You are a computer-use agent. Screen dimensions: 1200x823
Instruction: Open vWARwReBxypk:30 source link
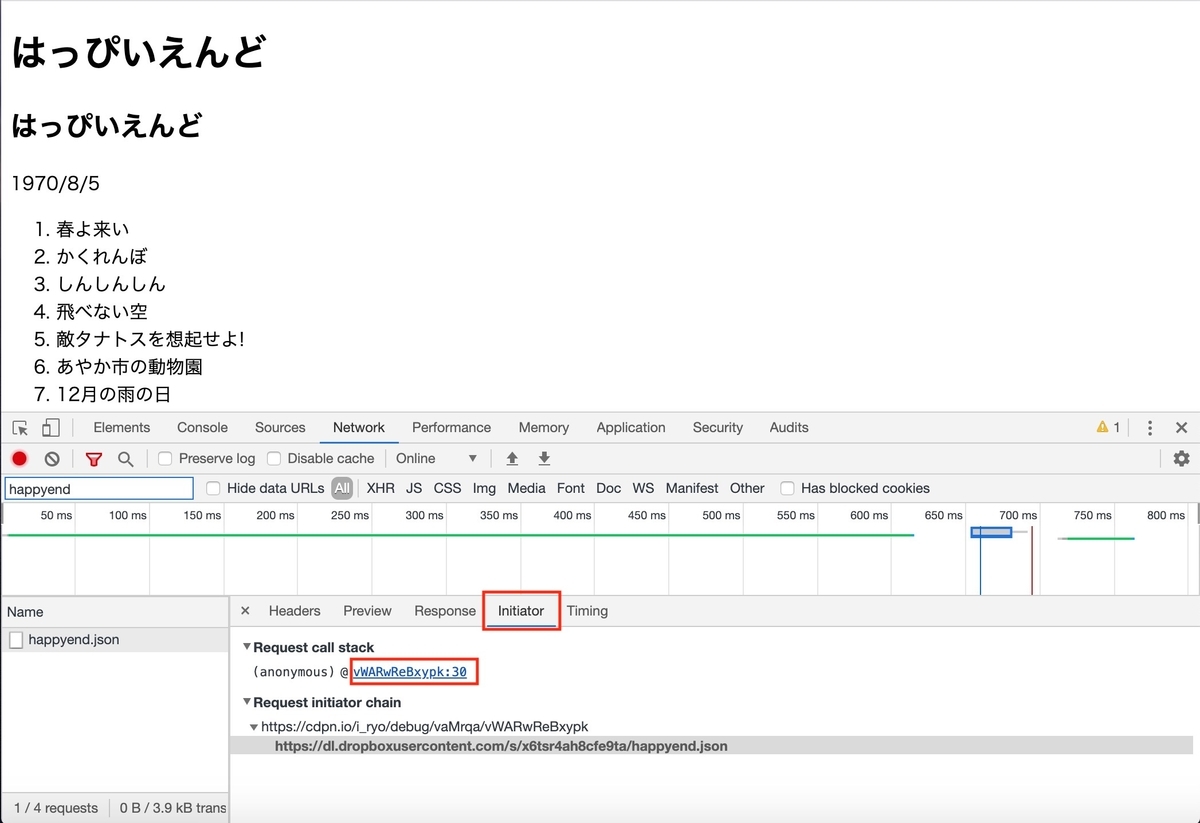pos(409,673)
